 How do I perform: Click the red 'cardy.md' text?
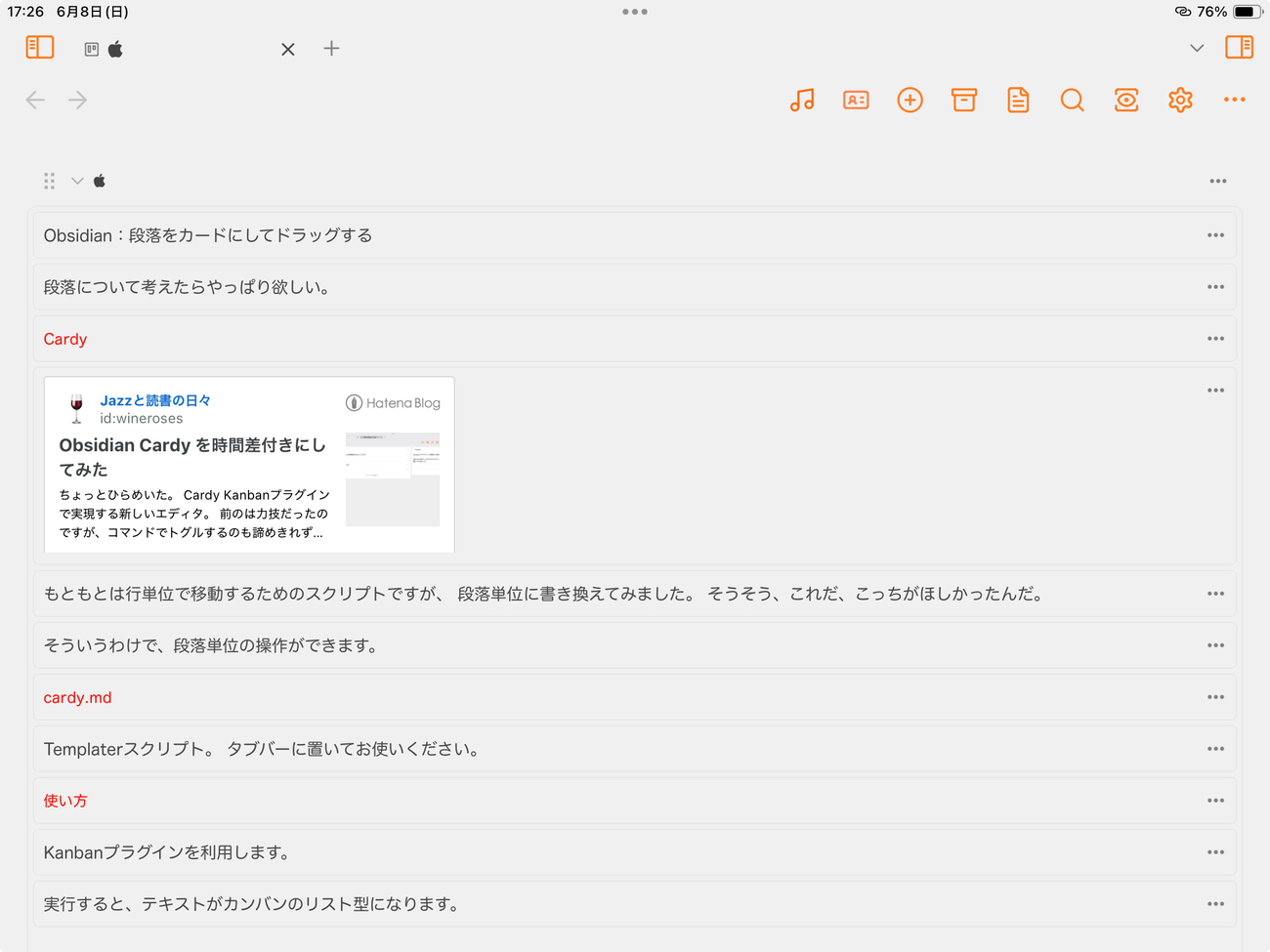(x=77, y=697)
